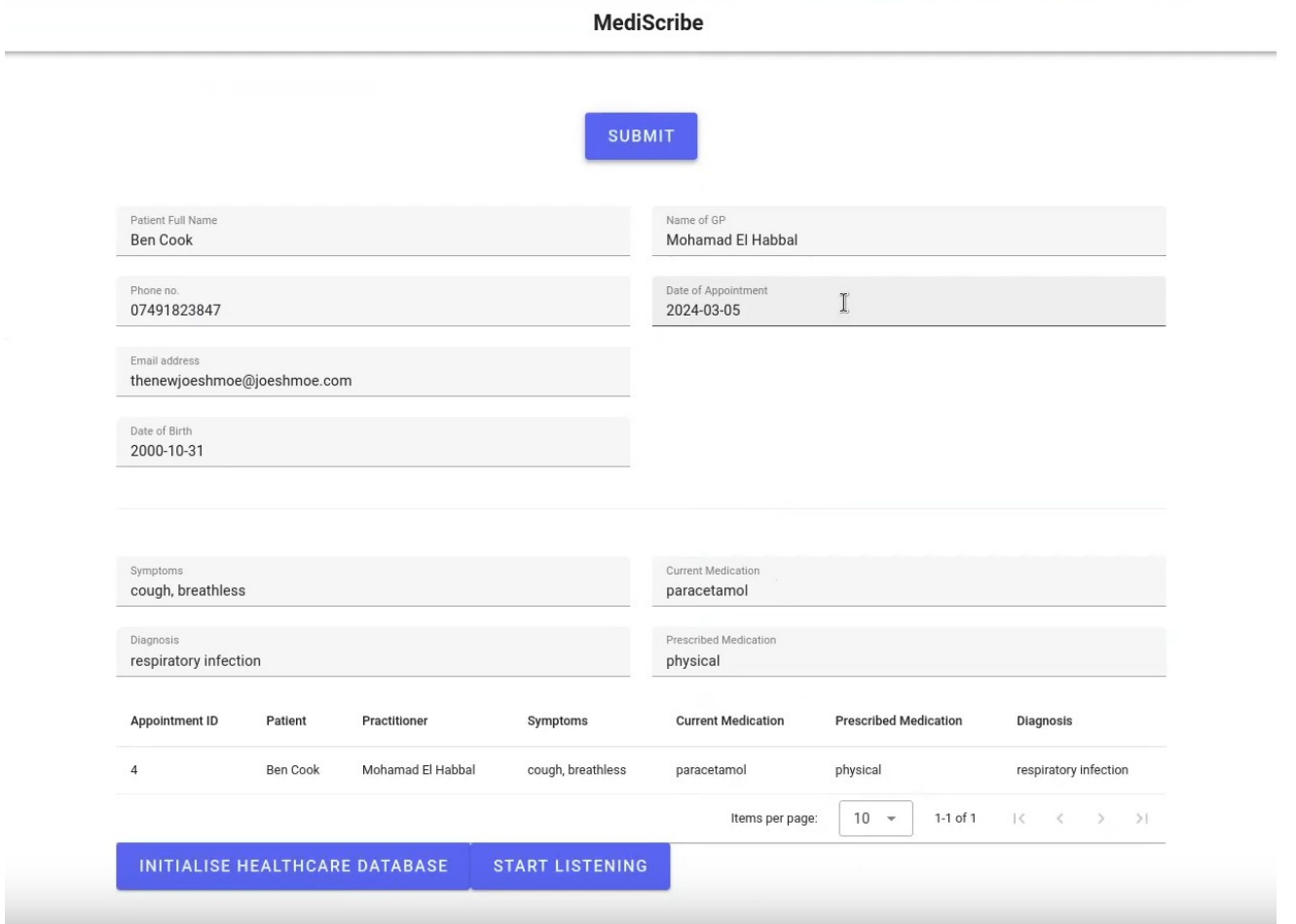Start listening for voice input
This screenshot has width=1296, height=924.
point(570,866)
